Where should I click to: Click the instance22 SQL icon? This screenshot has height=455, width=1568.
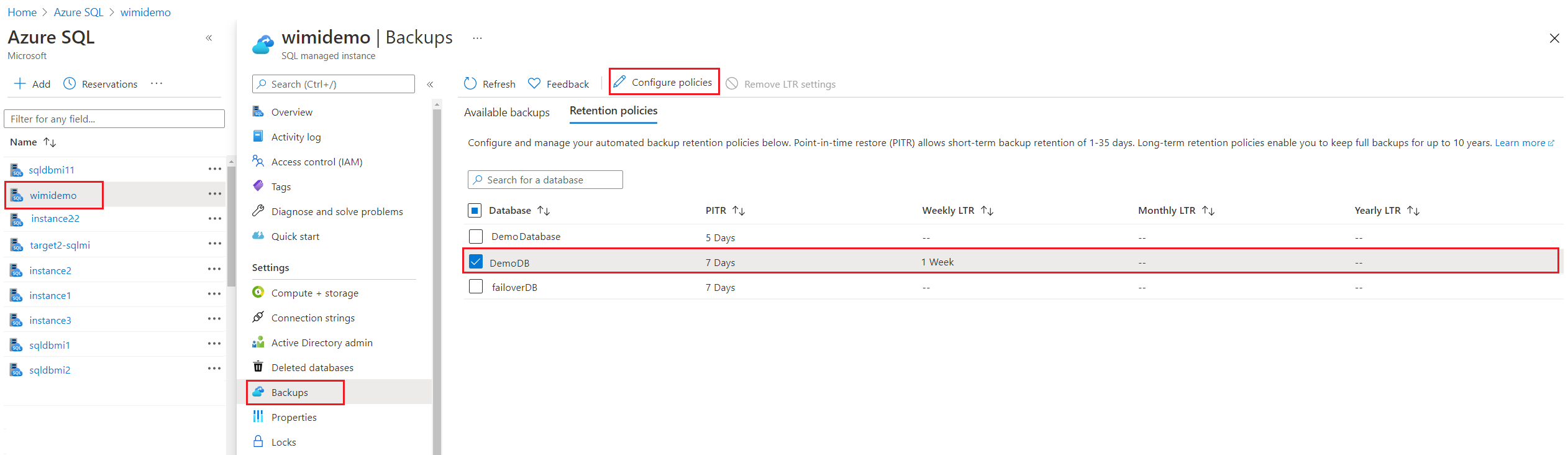click(17, 219)
